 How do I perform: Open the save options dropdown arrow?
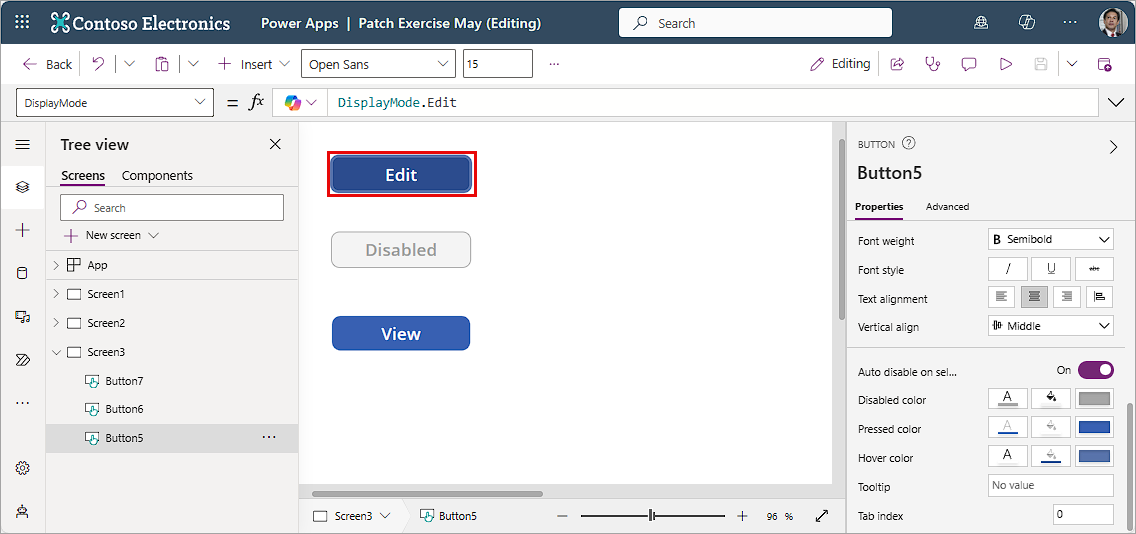pos(1072,64)
